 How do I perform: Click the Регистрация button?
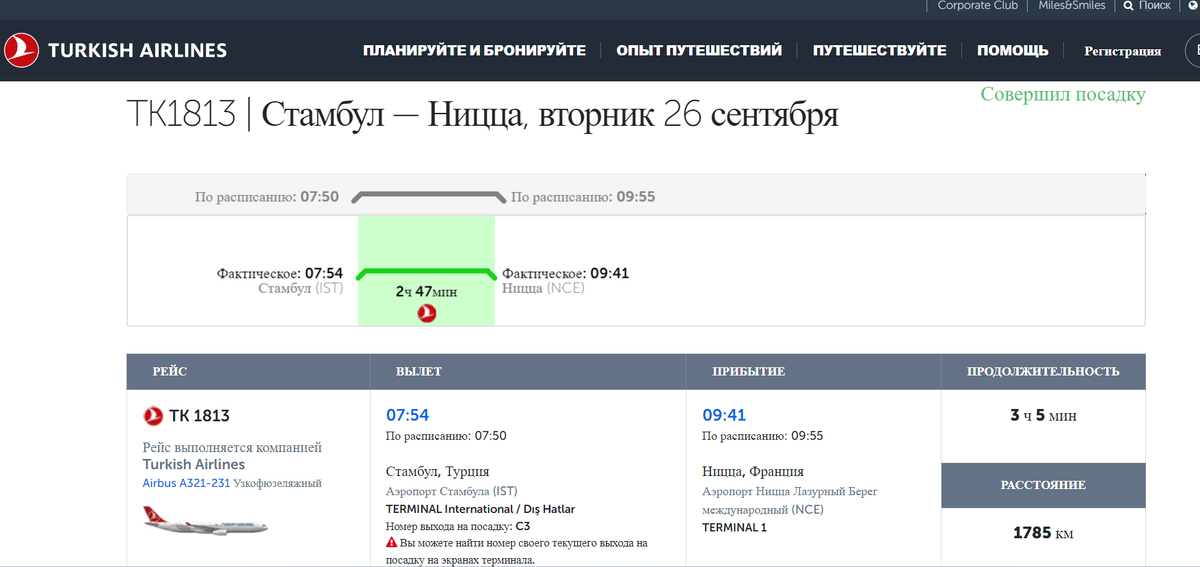pos(1123,51)
